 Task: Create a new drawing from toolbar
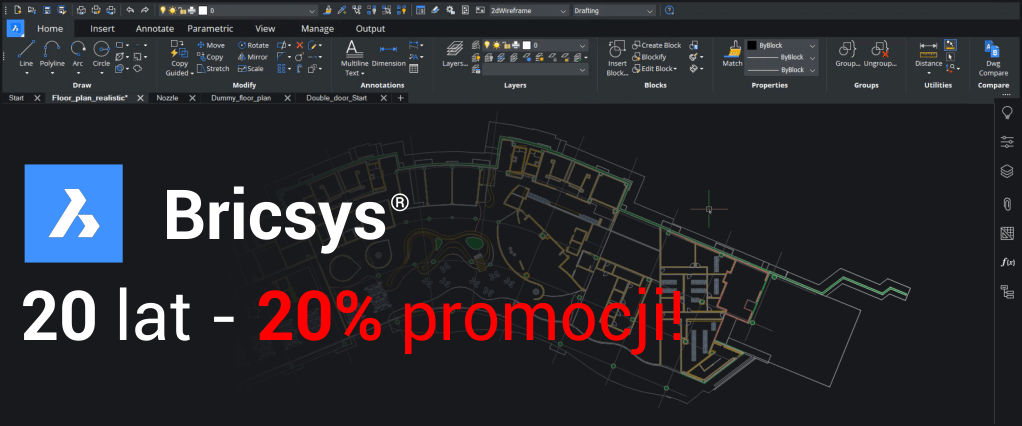[x=18, y=10]
